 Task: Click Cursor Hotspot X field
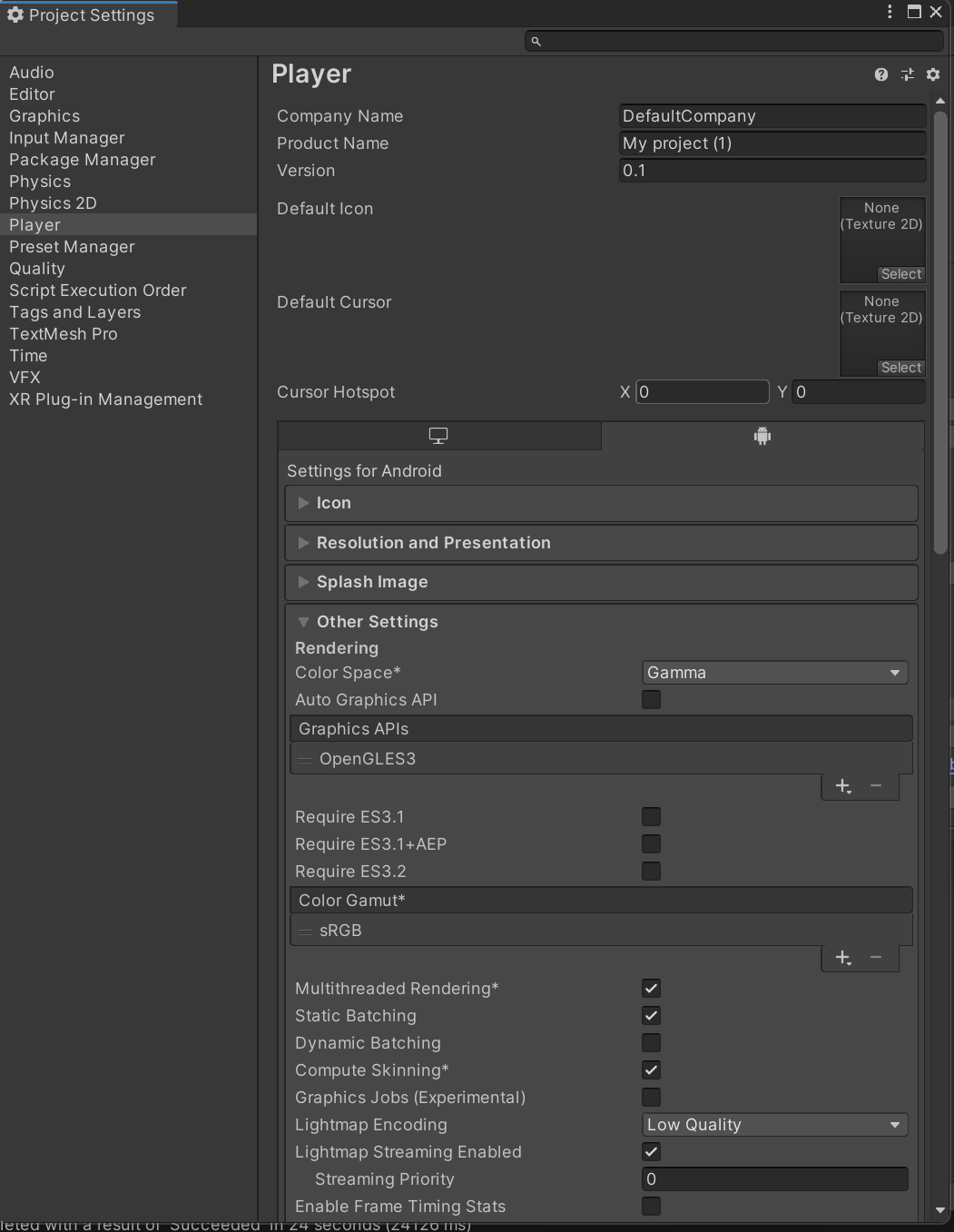tap(703, 392)
